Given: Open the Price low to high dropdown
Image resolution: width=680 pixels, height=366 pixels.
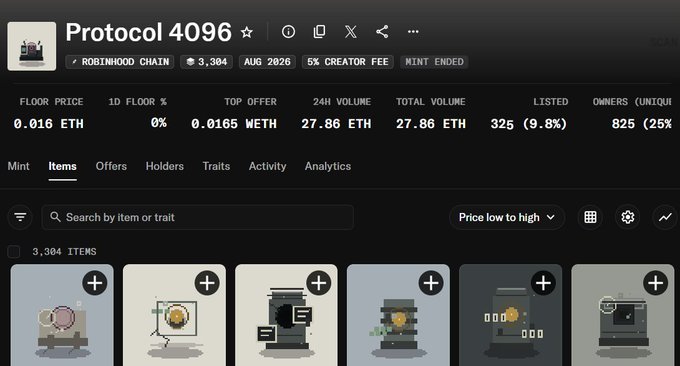Looking at the screenshot, I should [x=507, y=217].
